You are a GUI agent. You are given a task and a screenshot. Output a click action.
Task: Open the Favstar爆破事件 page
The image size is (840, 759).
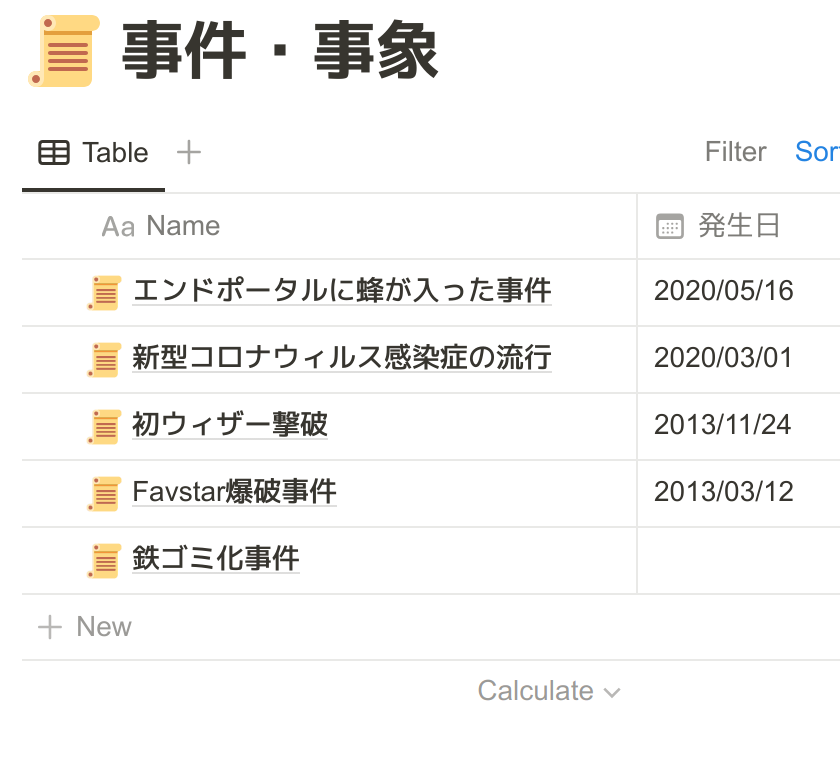tap(234, 492)
